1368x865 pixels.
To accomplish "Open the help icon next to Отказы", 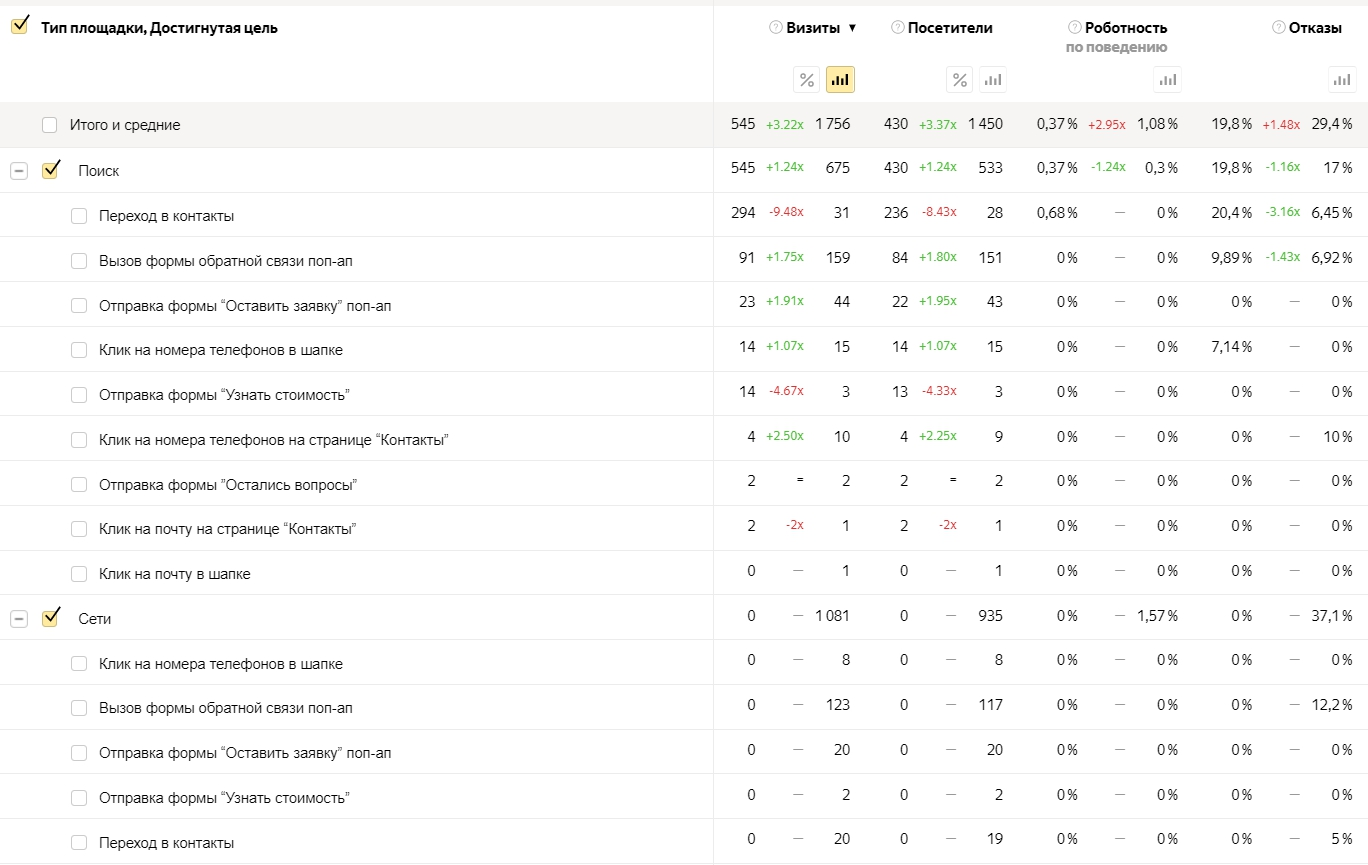I will point(1278,28).
